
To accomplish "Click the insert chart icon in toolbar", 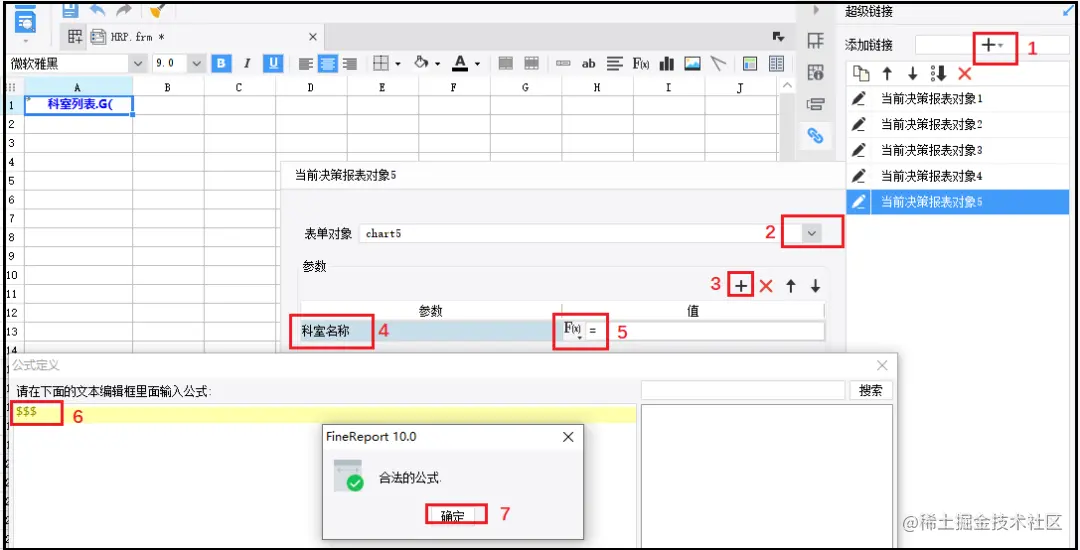I will coord(666,63).
